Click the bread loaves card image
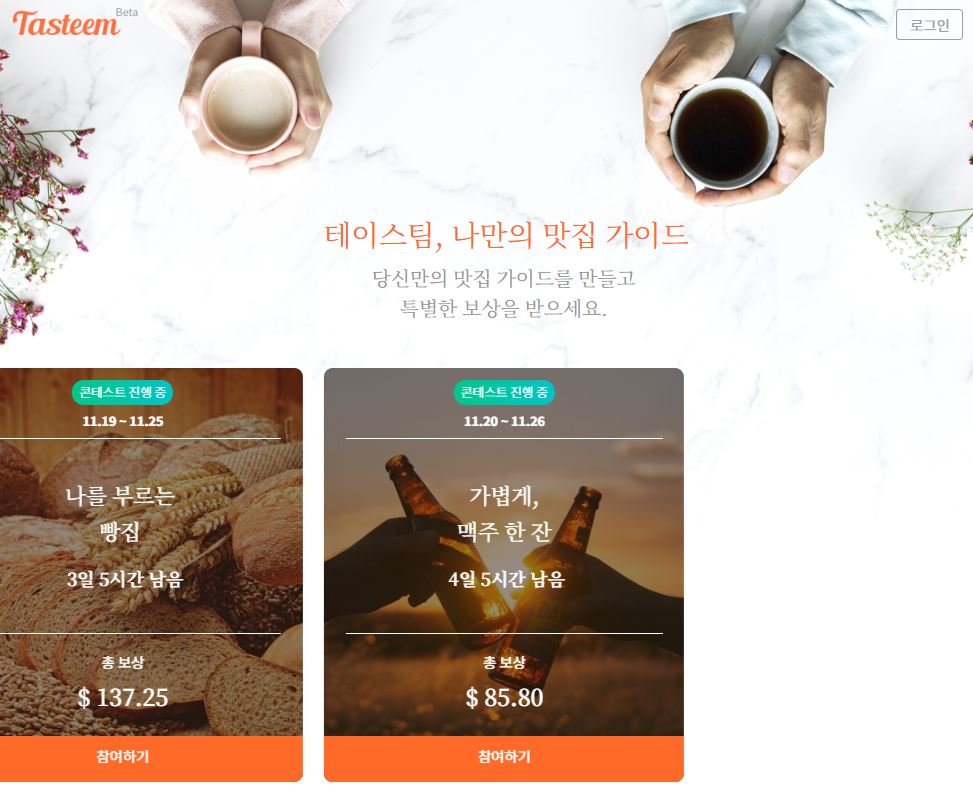 tap(151, 552)
